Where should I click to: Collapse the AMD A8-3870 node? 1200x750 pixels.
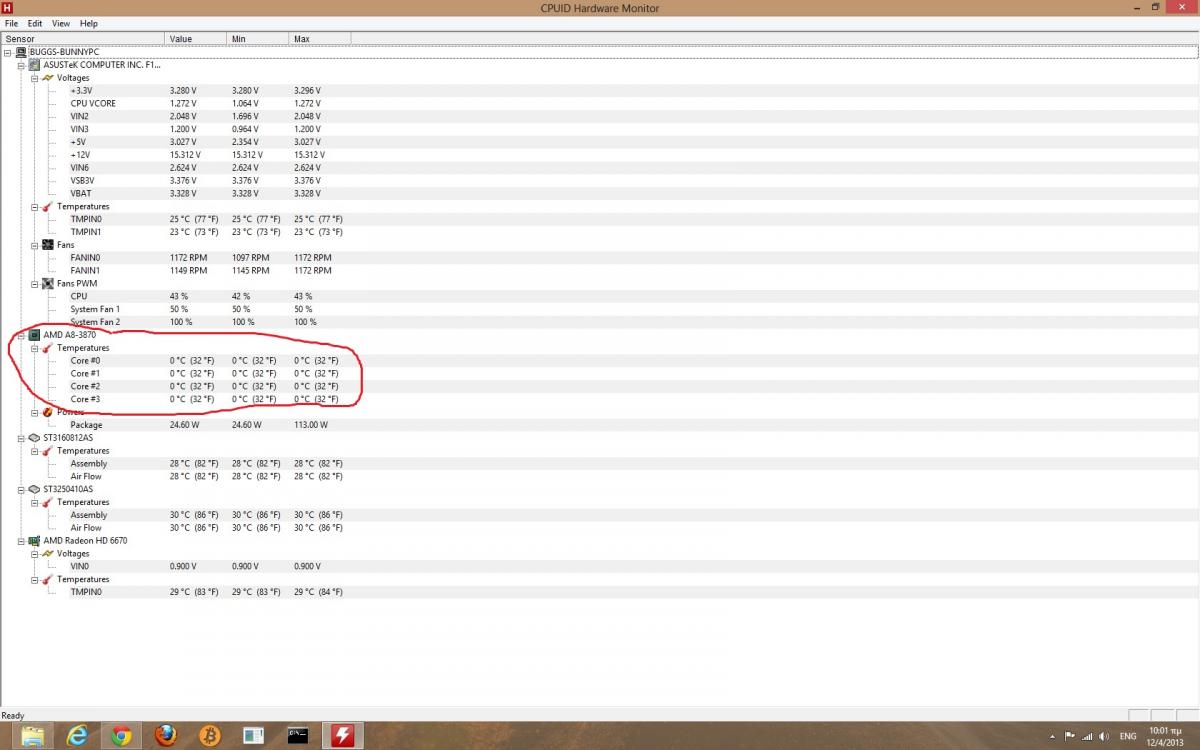[22, 335]
